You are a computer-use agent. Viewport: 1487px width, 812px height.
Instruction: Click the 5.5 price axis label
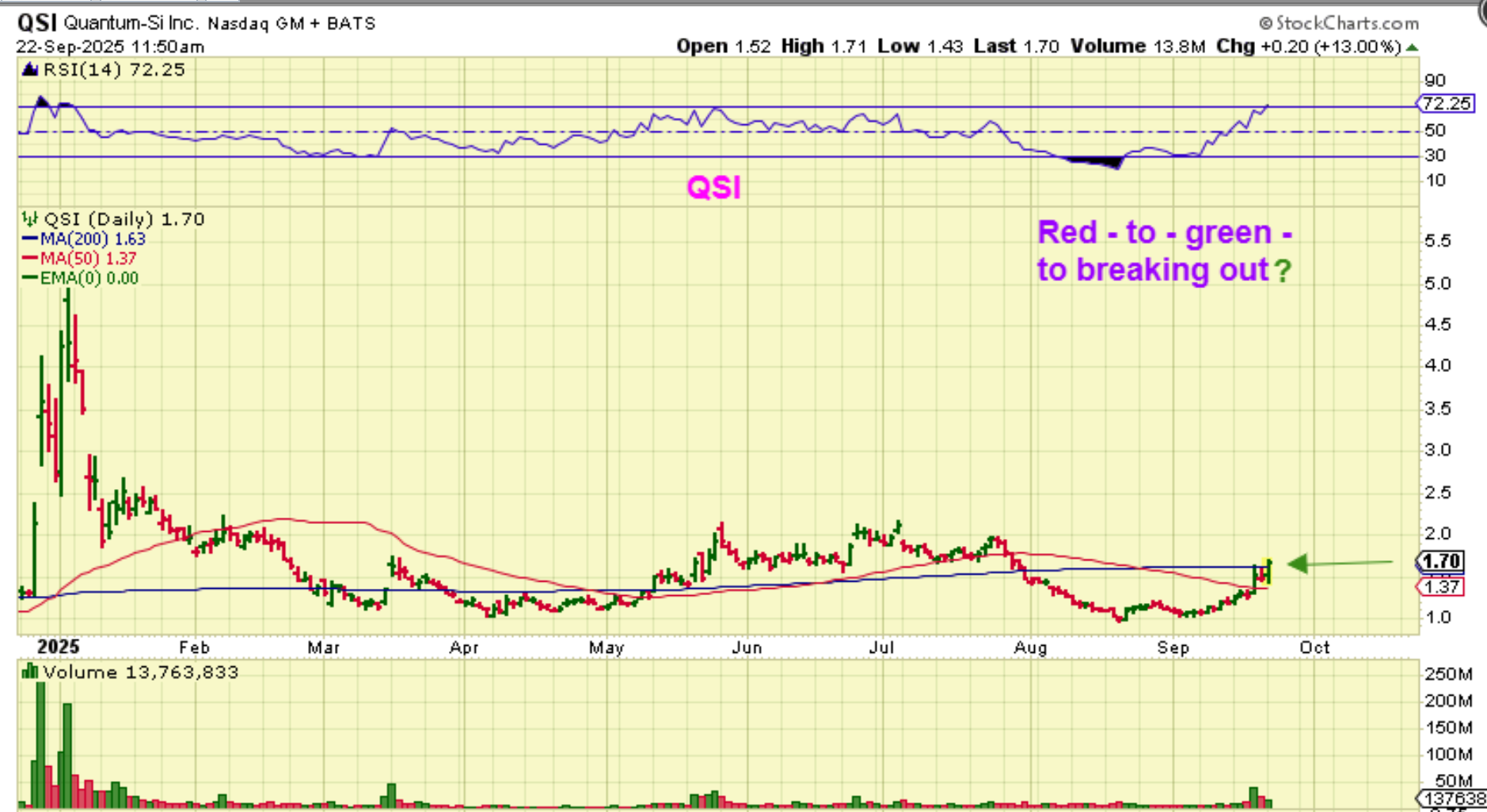click(x=1438, y=241)
